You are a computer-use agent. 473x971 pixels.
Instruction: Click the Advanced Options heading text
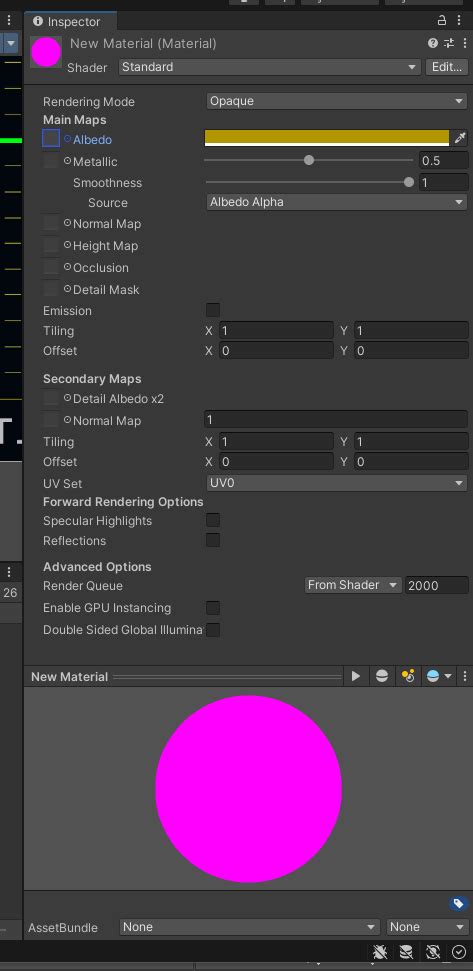point(97,567)
